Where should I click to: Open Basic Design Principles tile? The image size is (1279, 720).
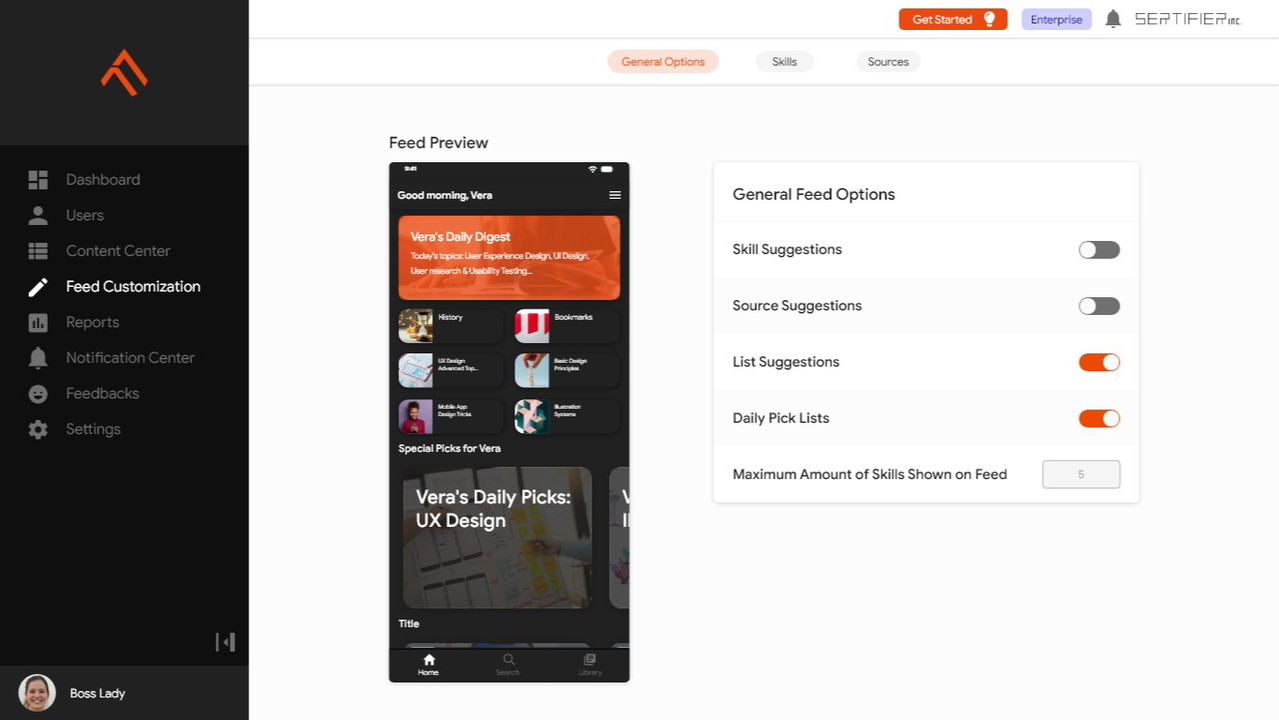click(567, 370)
